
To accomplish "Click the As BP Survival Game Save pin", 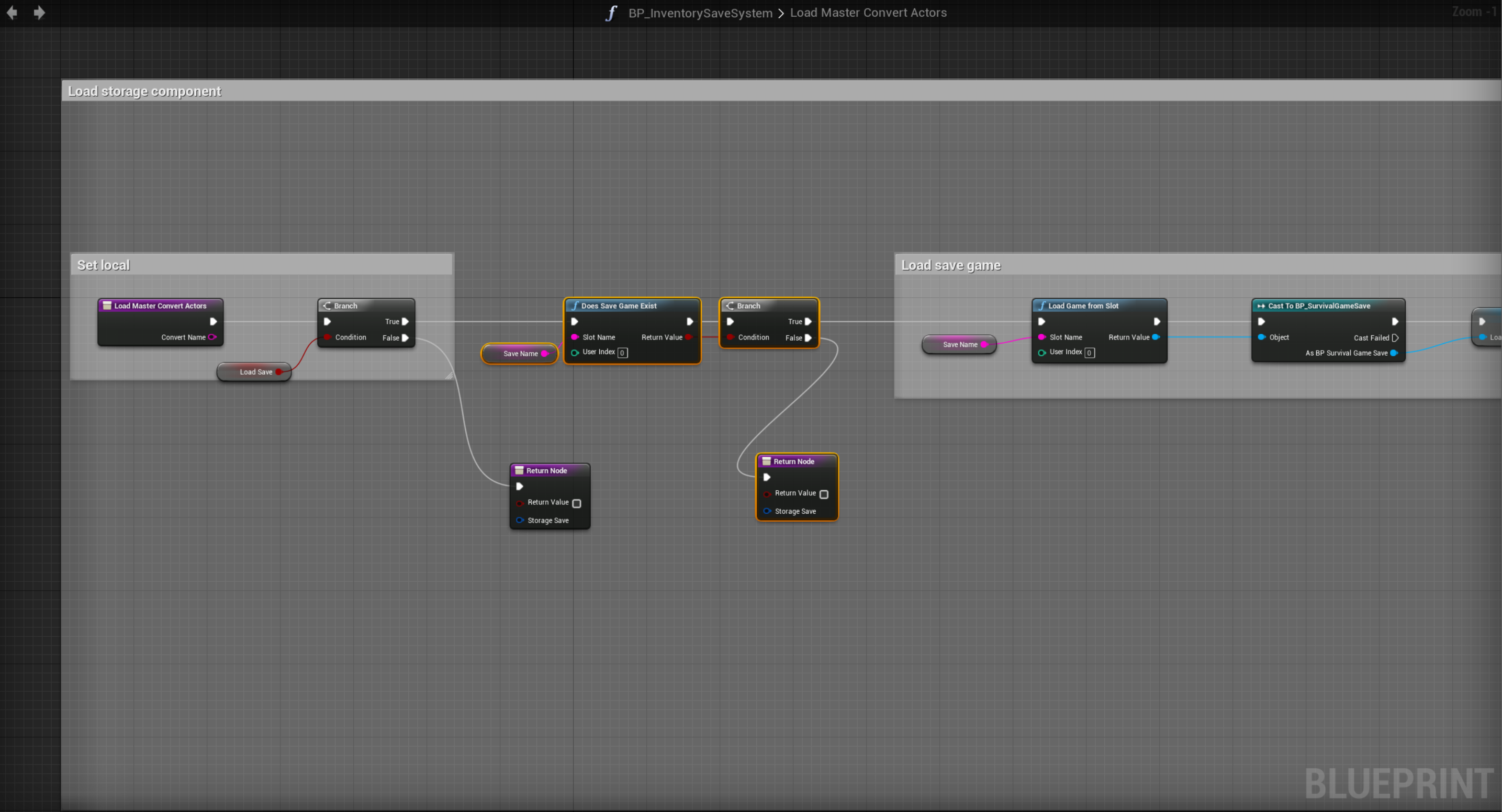I will pyautogui.click(x=1394, y=353).
